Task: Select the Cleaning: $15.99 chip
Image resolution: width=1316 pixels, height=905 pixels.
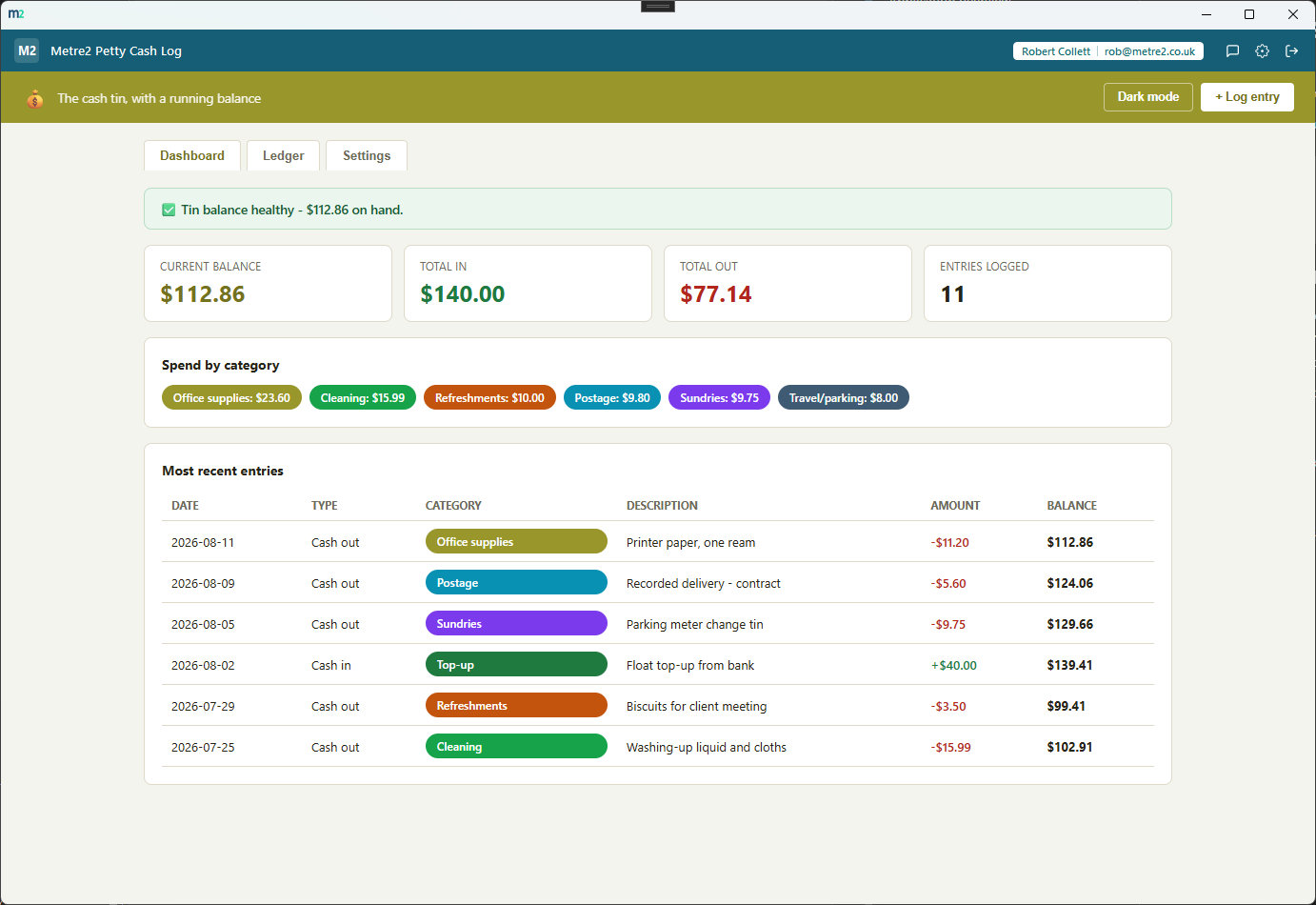Action: [x=363, y=398]
